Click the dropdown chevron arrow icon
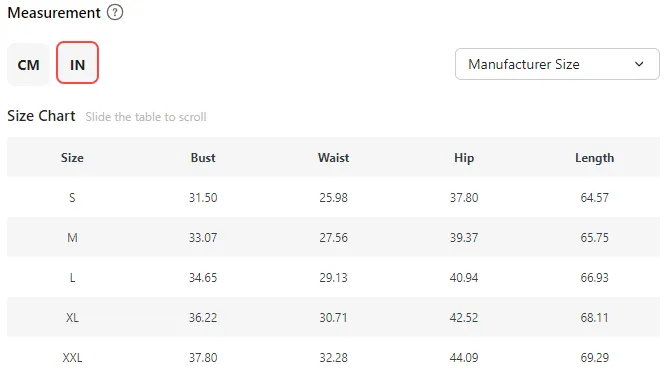This screenshot has width=664, height=381. (x=639, y=64)
